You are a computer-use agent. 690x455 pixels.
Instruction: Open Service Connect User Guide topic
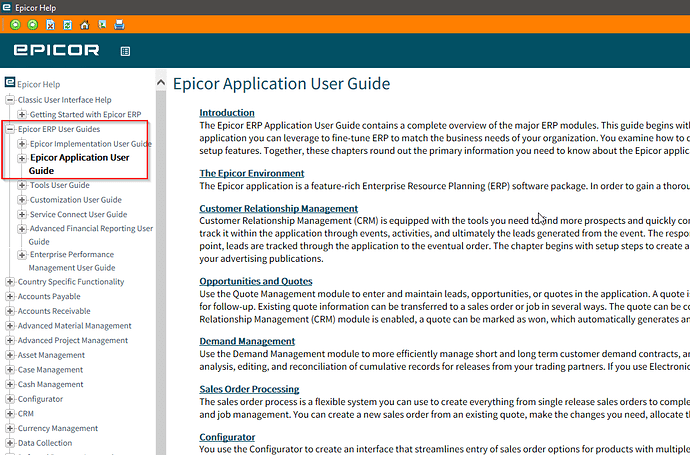(78, 214)
